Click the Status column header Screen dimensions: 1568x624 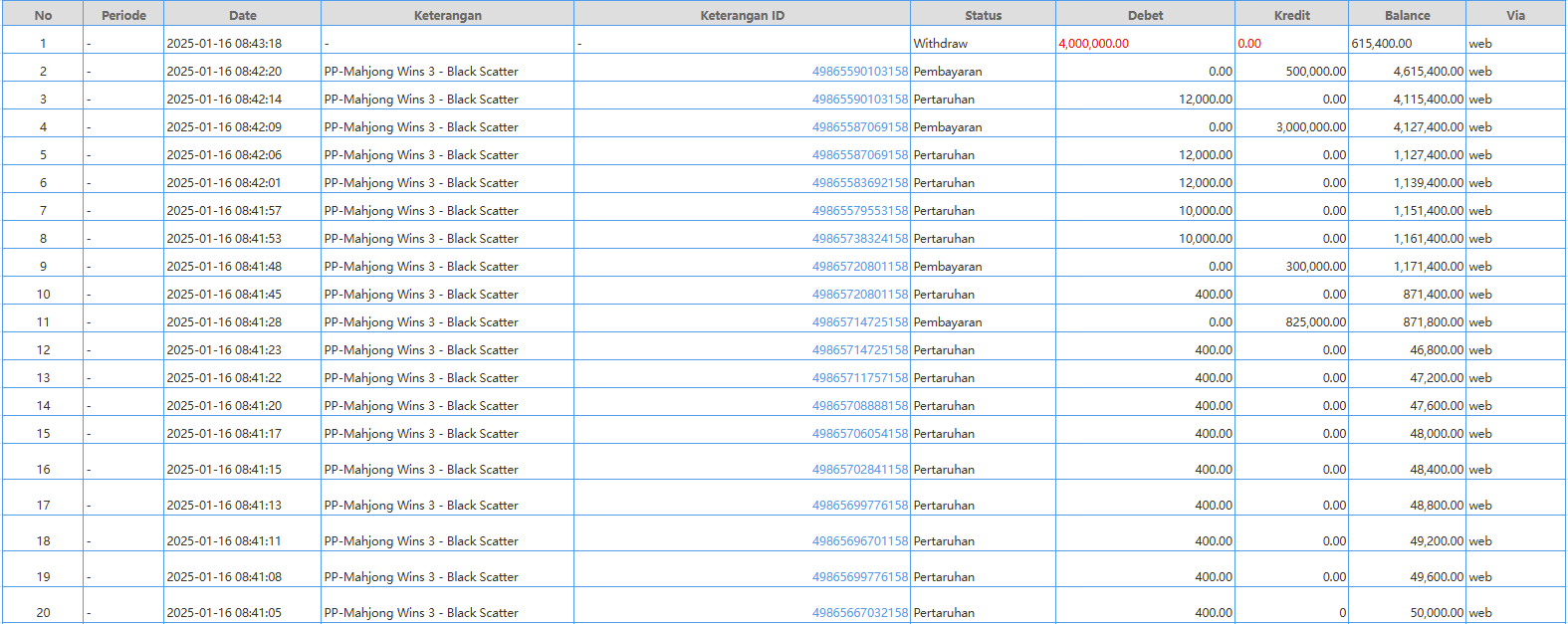(x=983, y=15)
